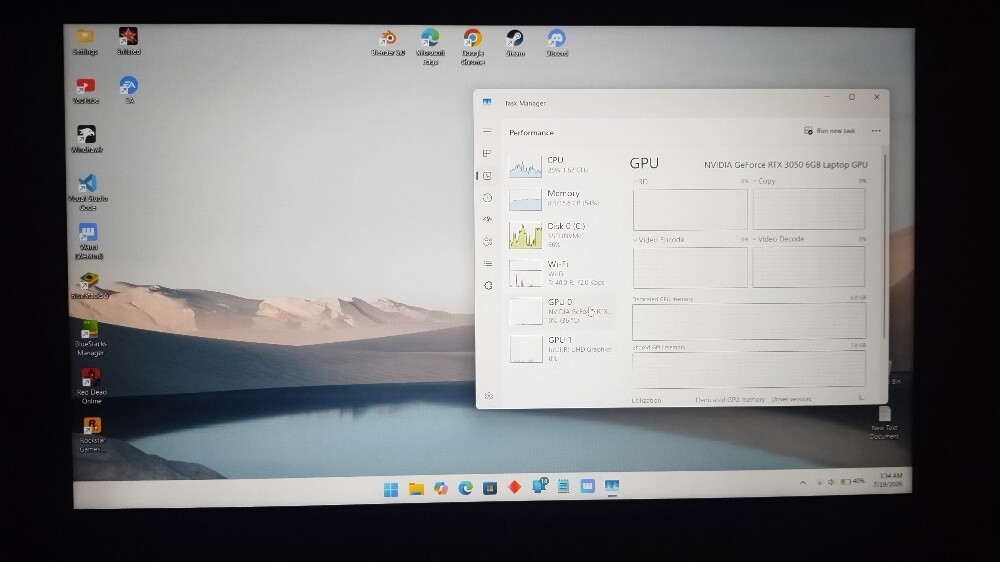Select the Rockstar Games desktop shortcut
The image size is (1000, 562).
pyautogui.click(x=92, y=435)
